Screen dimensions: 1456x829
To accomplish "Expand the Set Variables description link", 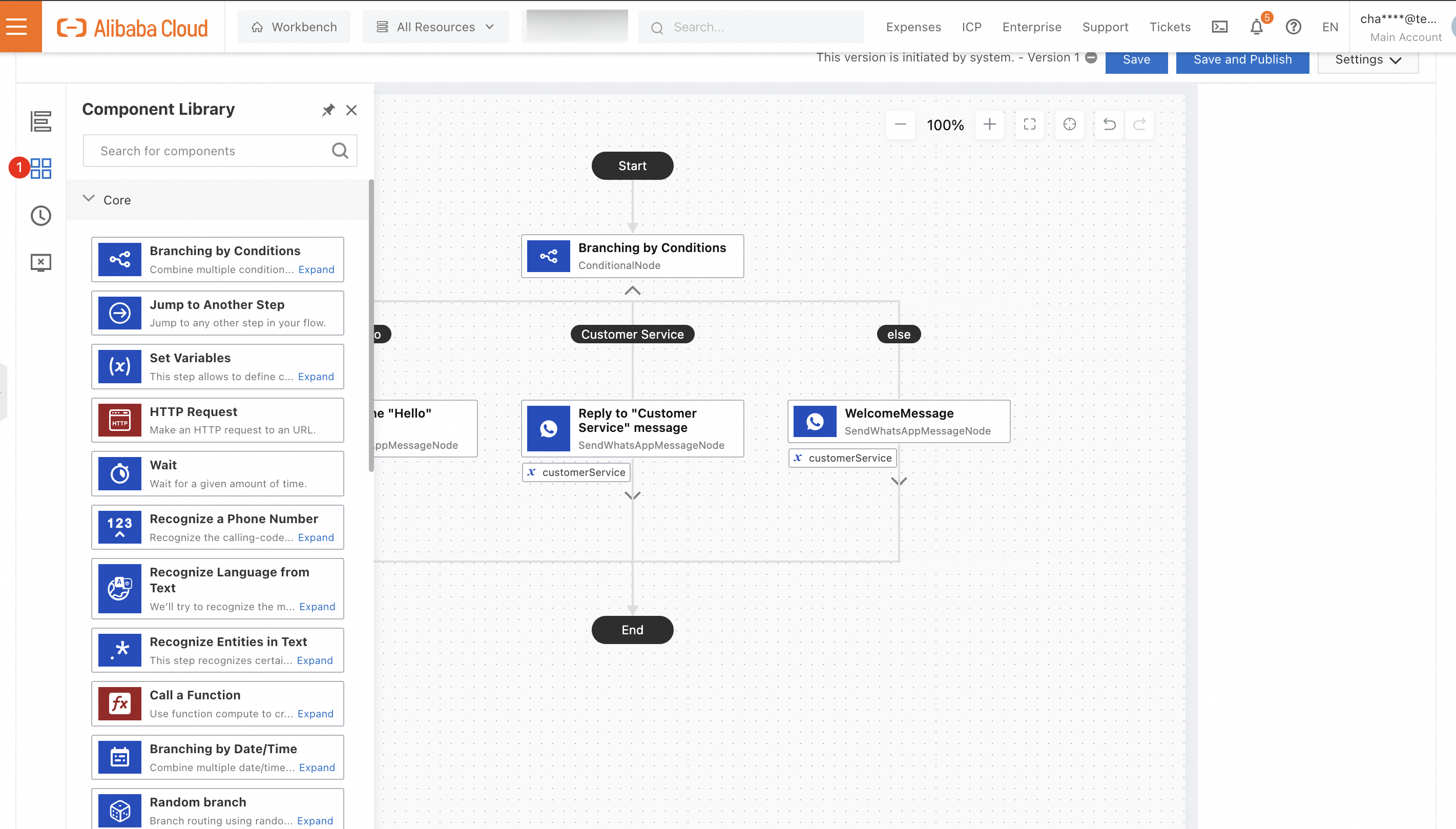I will [x=316, y=377].
